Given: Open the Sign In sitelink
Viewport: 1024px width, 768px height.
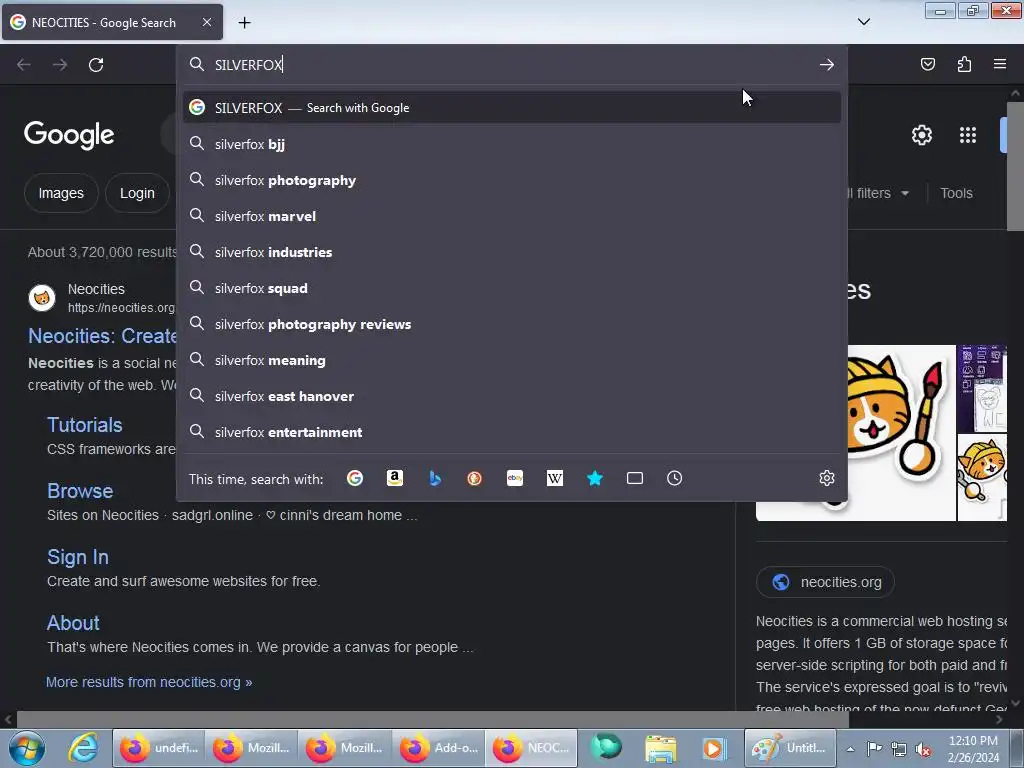Looking at the screenshot, I should click(78, 557).
